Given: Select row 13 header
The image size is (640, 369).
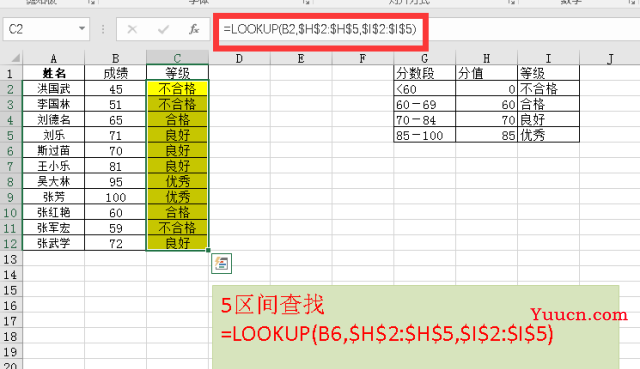Looking at the screenshot, I should coord(11,259).
